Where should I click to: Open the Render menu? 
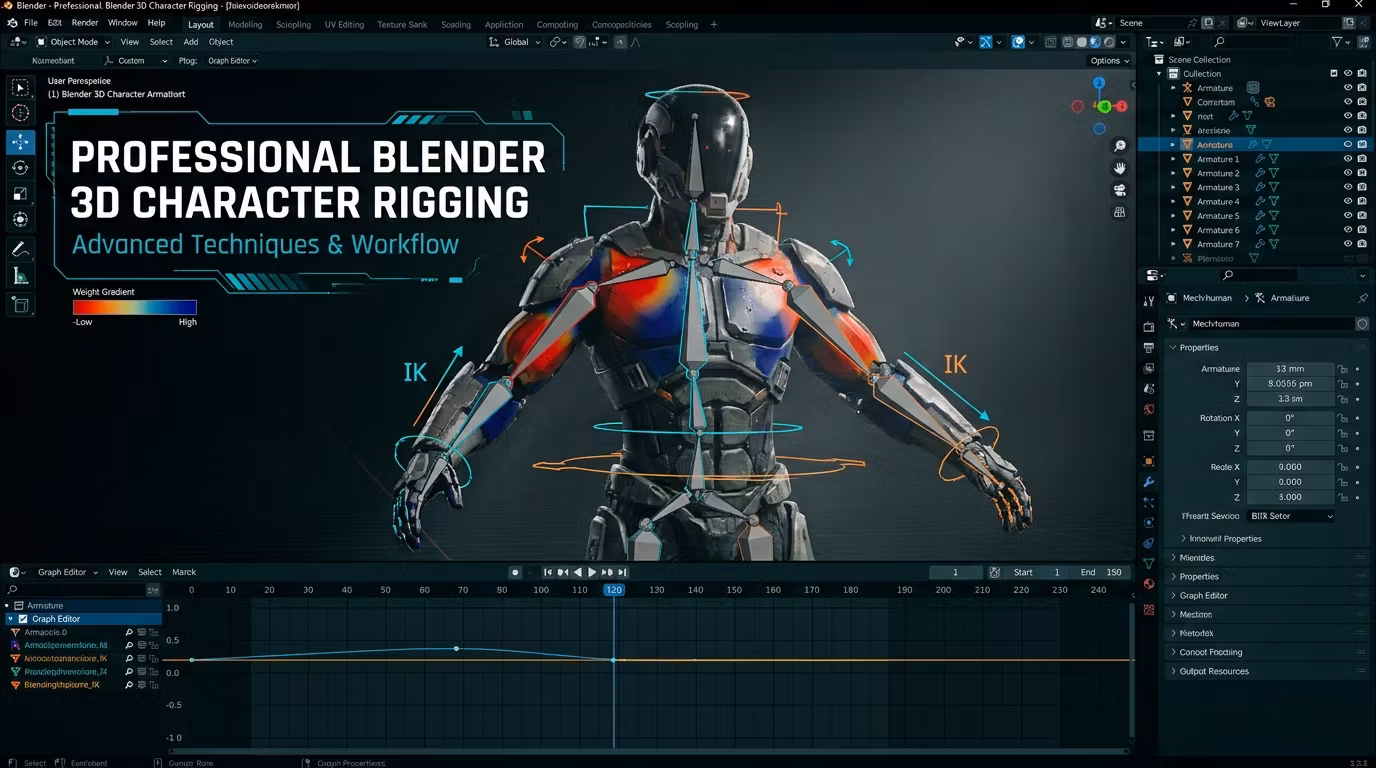point(85,23)
